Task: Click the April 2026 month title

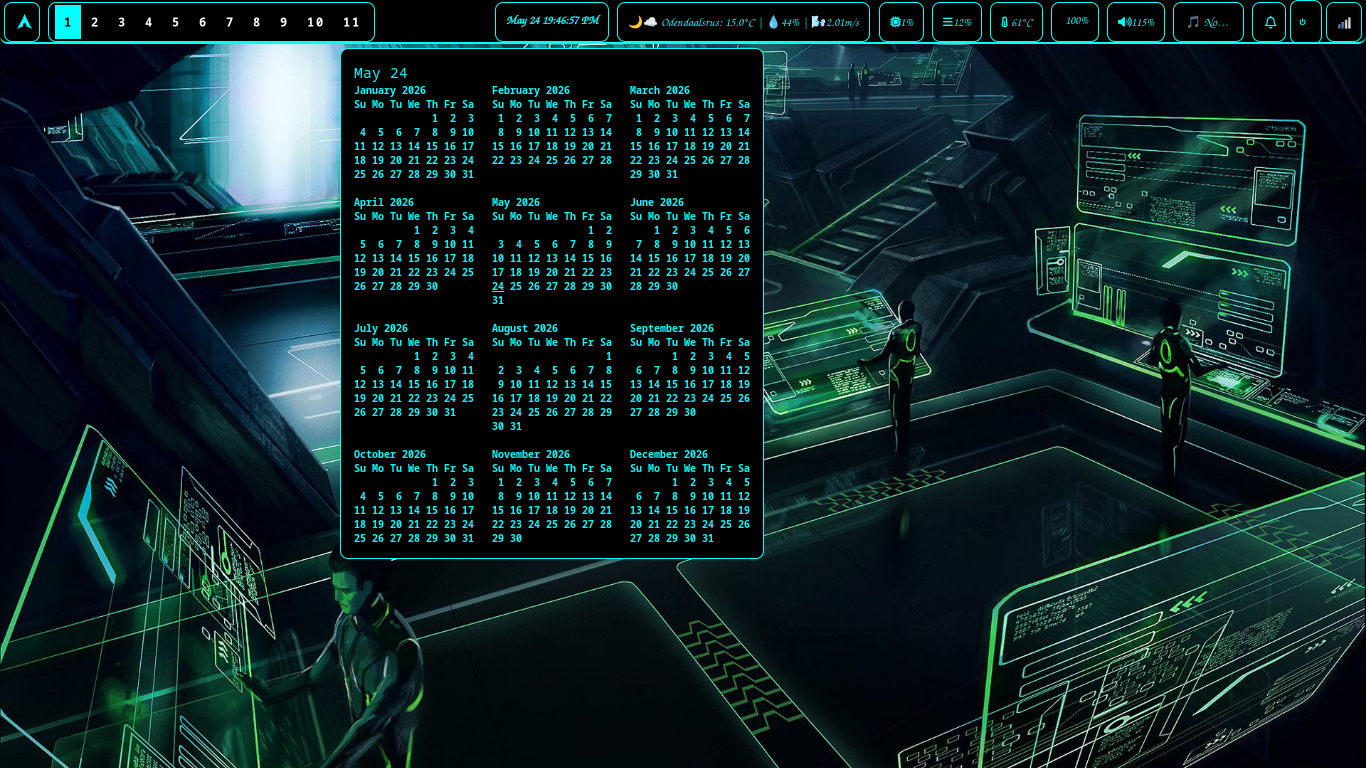Action: pyautogui.click(x=384, y=202)
